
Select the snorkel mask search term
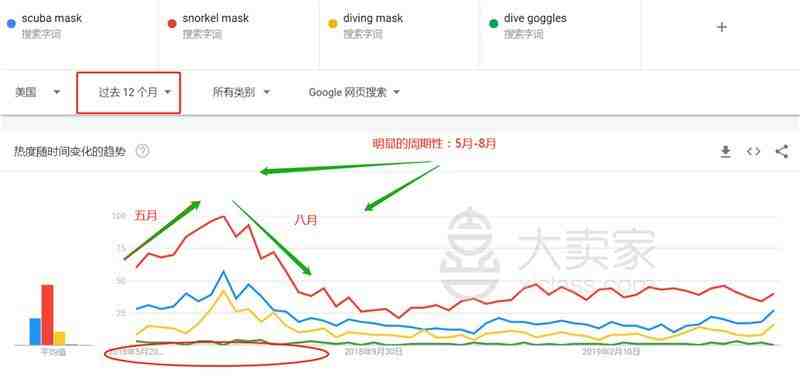215,18
